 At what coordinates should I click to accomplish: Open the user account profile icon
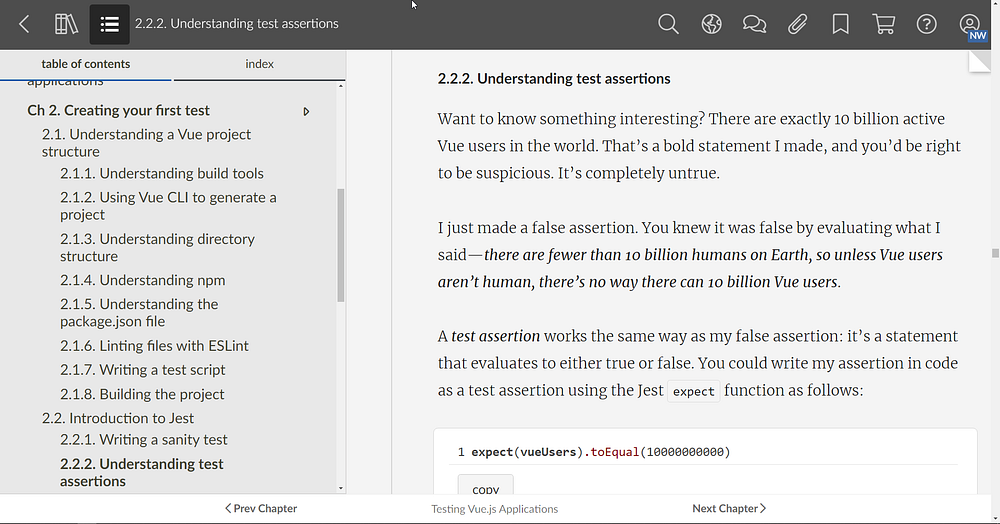click(970, 24)
